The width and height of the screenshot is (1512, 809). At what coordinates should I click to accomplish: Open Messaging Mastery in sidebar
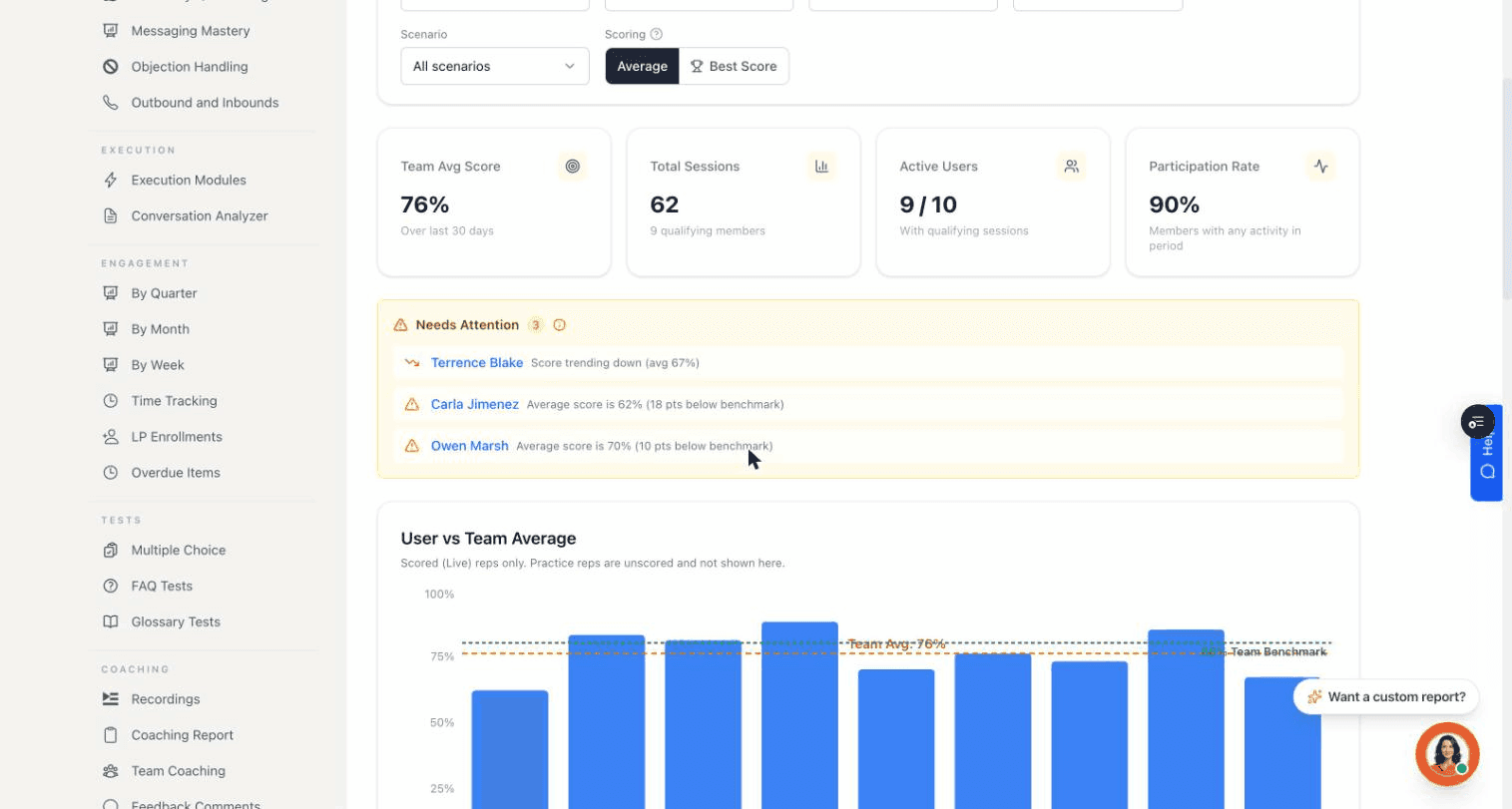coord(191,31)
